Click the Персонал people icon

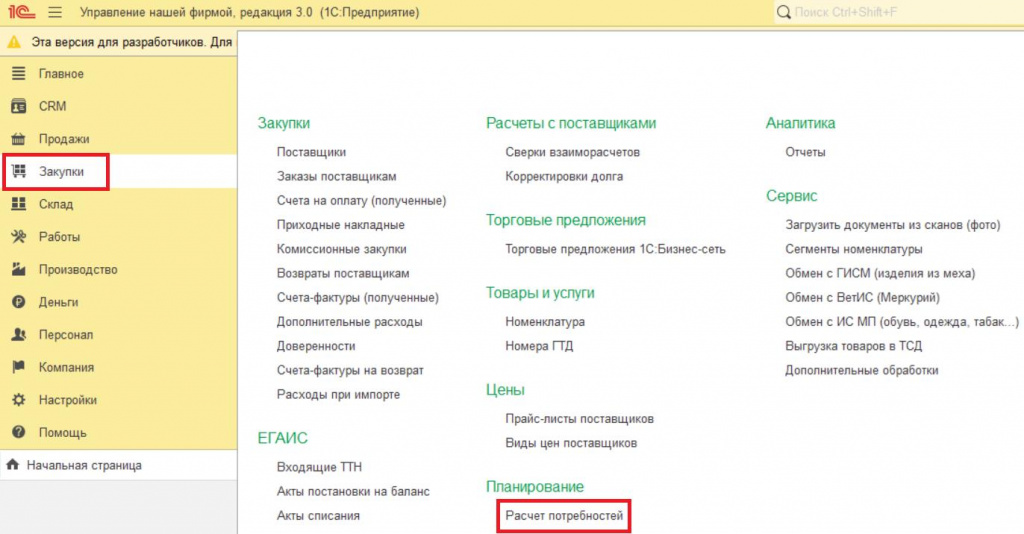[19, 335]
